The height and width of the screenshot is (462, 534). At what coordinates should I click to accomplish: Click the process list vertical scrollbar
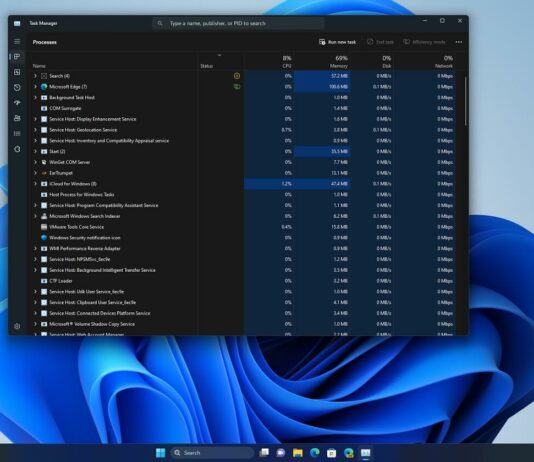point(465,101)
